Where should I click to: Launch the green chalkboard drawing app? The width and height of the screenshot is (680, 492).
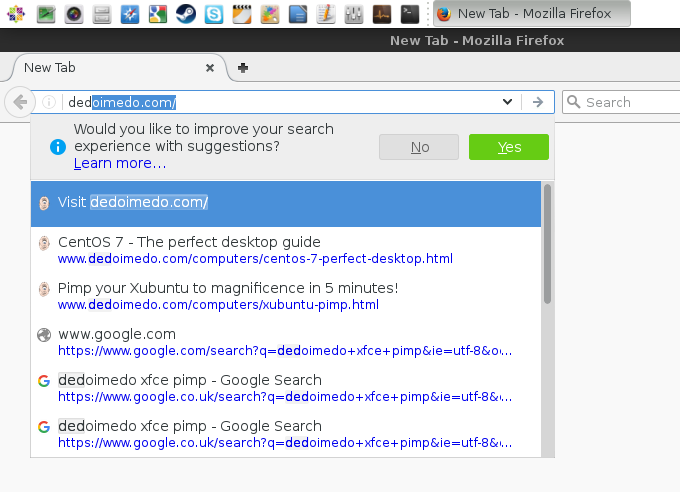tap(46, 14)
